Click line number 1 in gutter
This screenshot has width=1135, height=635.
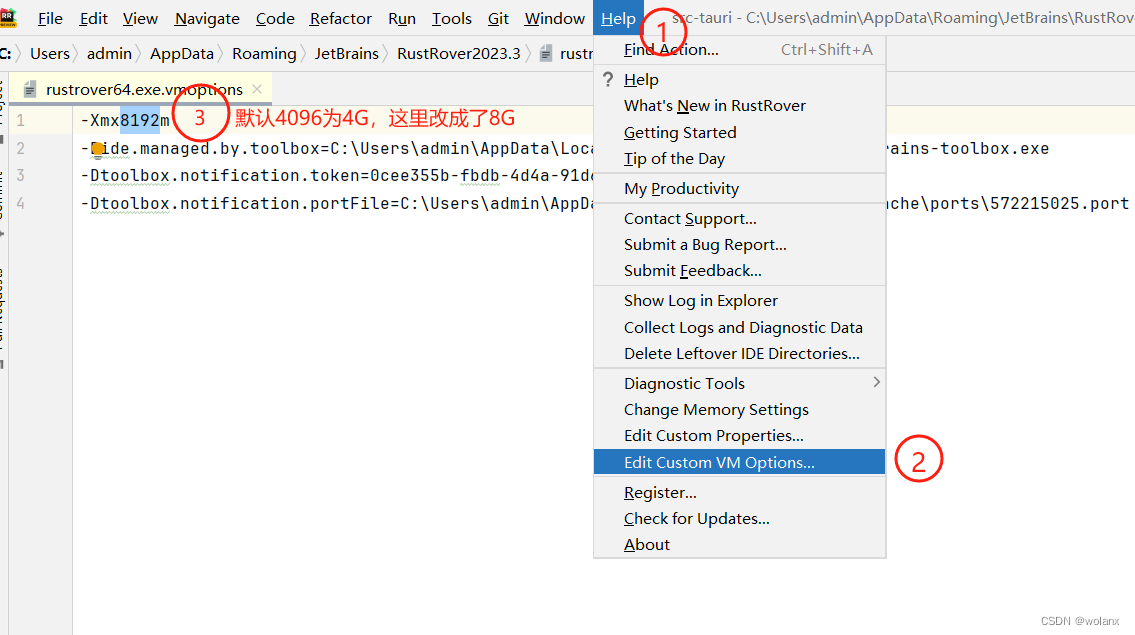coord(20,120)
